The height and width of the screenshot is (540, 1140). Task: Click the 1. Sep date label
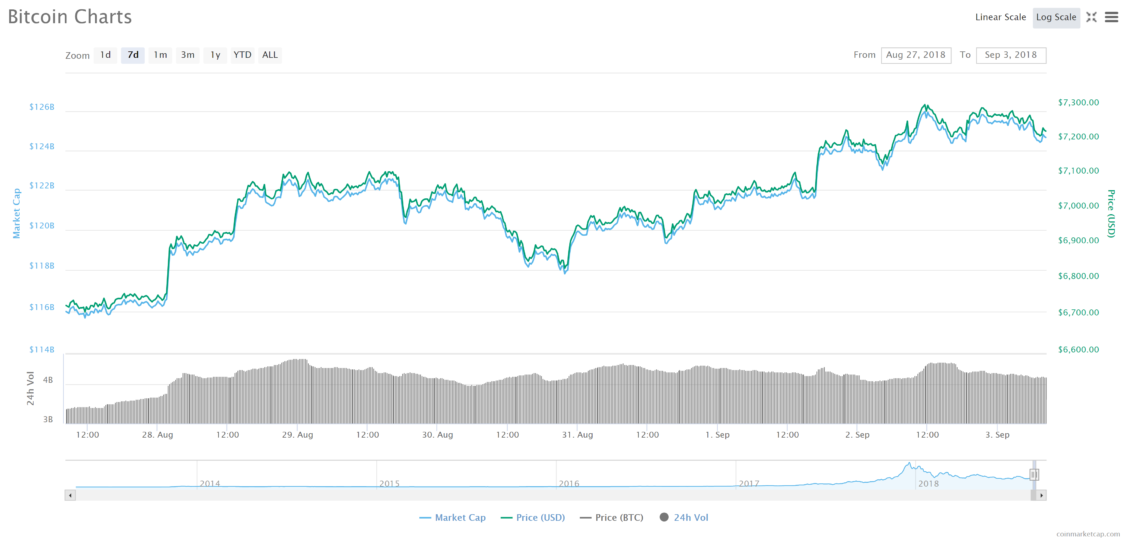[718, 435]
